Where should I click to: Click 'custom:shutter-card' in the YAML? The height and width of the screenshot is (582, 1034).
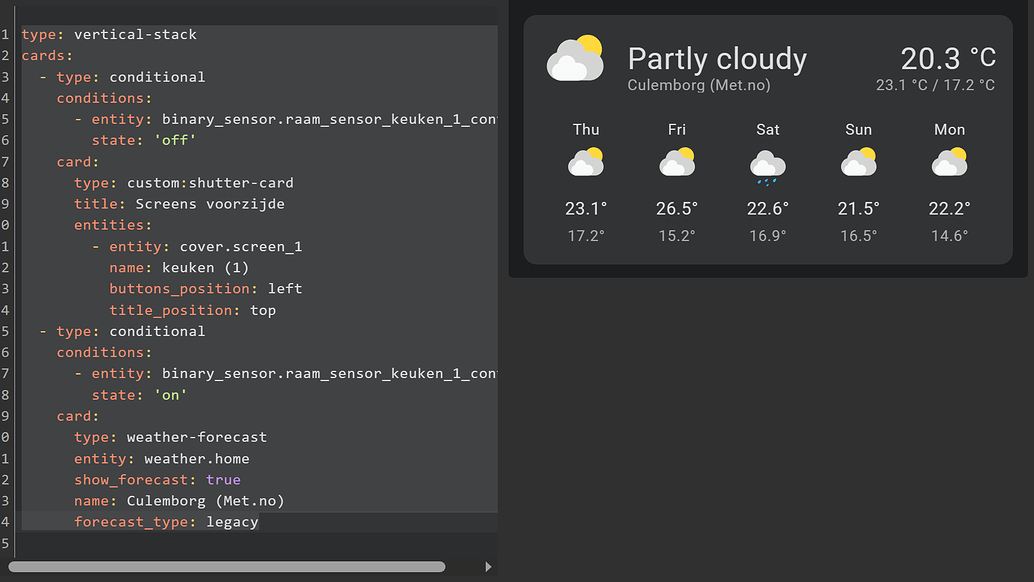[210, 183]
